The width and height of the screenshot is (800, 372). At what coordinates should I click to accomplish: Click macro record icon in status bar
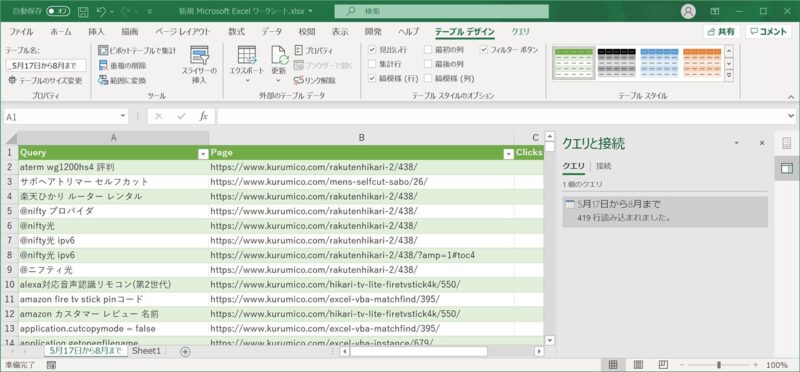pos(51,365)
